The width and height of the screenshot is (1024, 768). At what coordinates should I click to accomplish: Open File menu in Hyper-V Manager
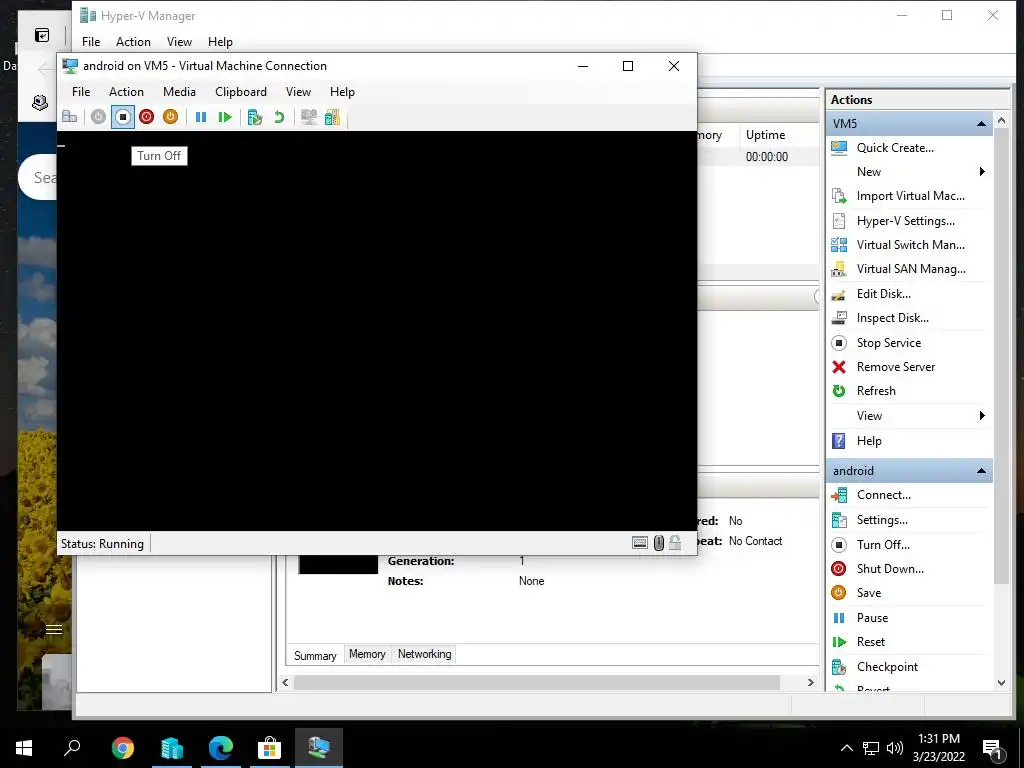pyautogui.click(x=91, y=42)
